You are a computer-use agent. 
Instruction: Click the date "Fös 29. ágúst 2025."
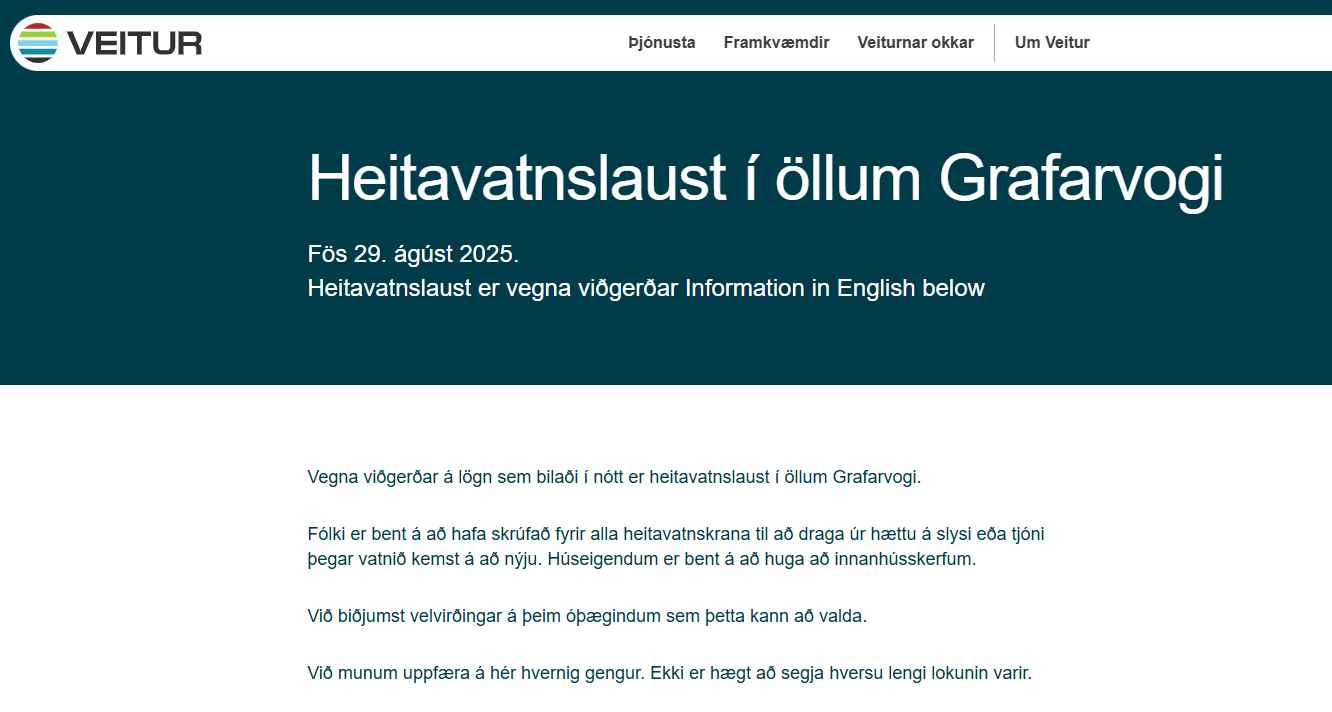point(413,254)
